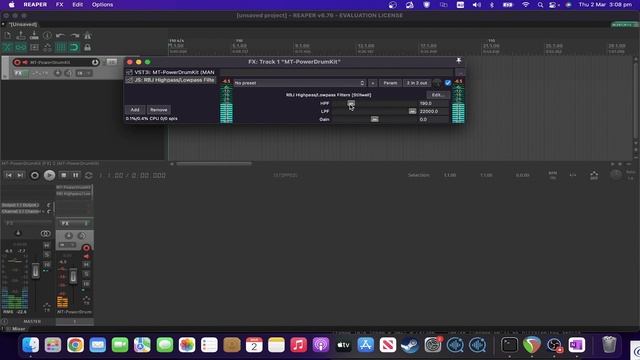Open the 2 in 2 out pin connector
Image resolution: width=640 pixels, height=360 pixels.
point(417,83)
